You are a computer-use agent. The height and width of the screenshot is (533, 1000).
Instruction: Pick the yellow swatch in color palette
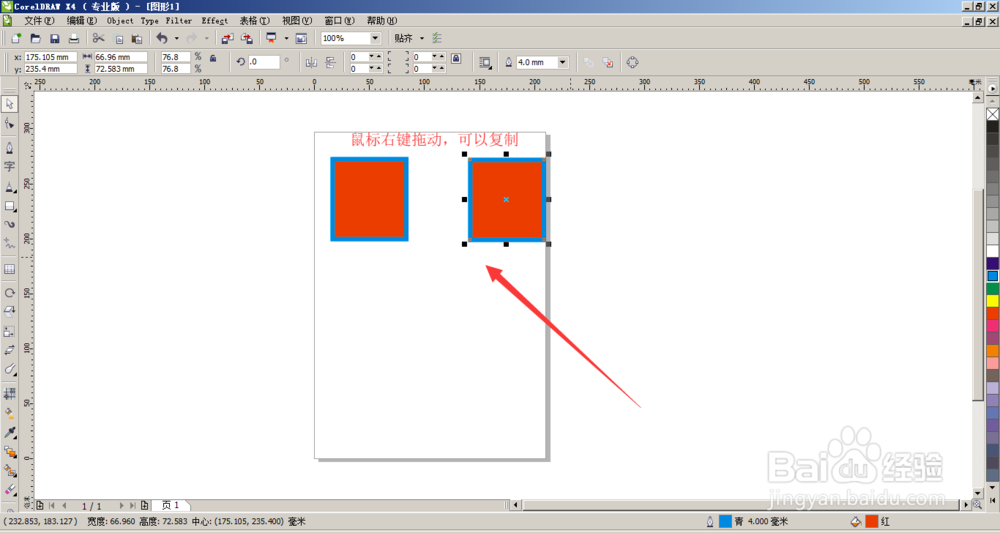(x=992, y=301)
